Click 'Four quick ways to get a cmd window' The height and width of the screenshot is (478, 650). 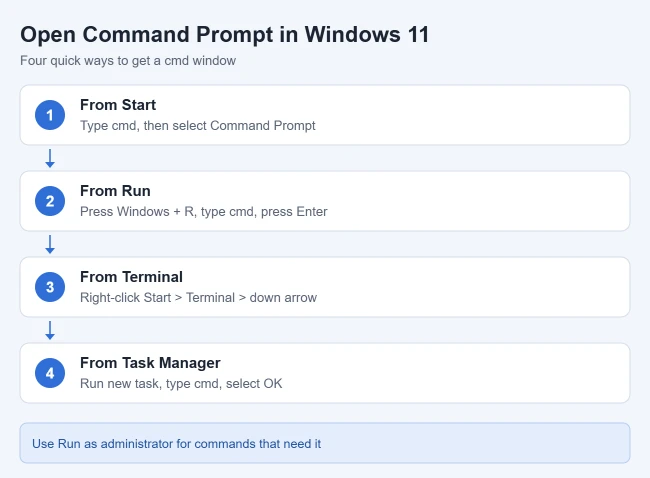[128, 61]
